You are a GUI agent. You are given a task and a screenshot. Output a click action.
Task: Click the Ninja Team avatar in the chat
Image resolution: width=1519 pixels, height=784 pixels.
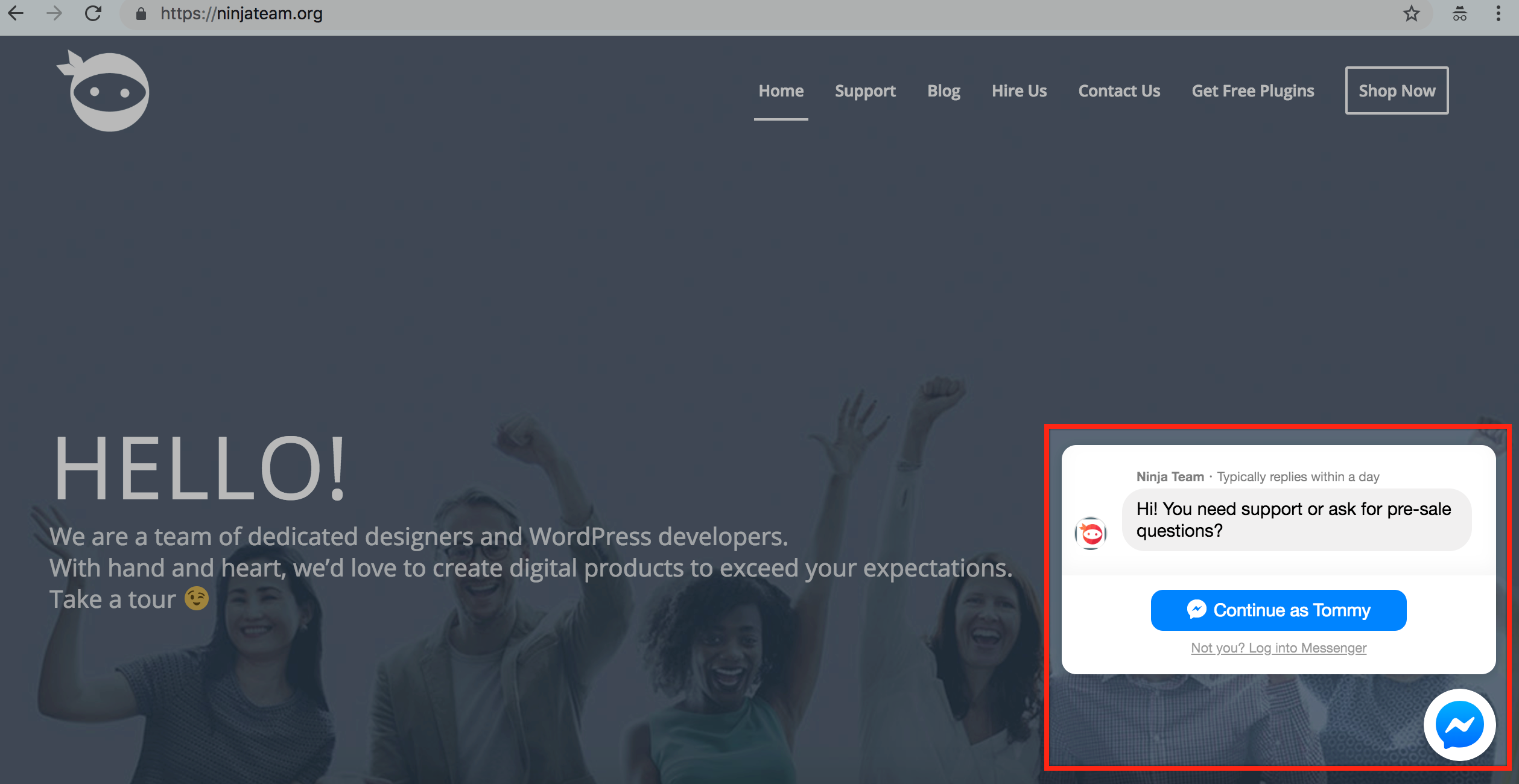coord(1091,534)
